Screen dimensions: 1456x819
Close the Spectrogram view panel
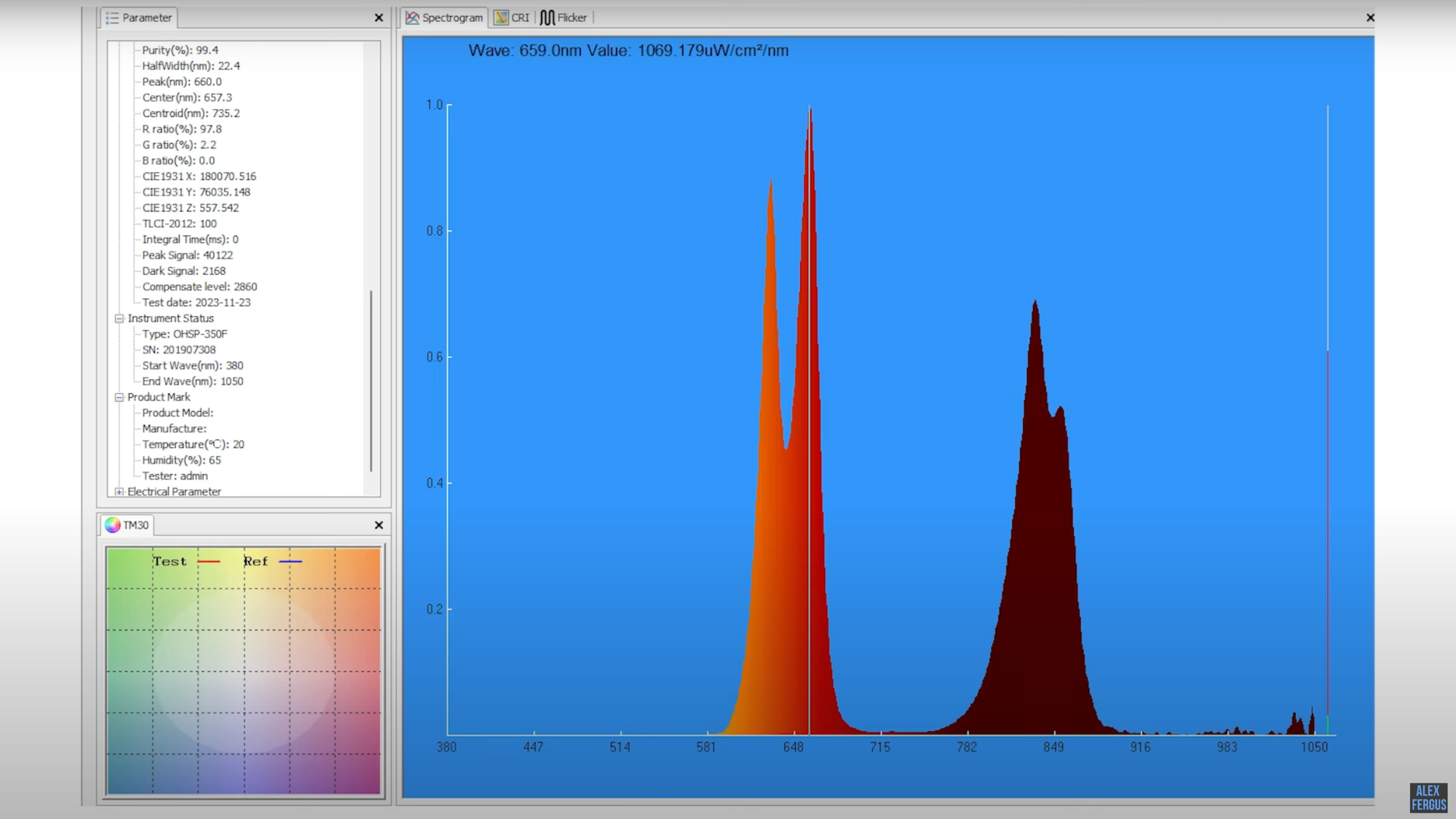(1370, 17)
